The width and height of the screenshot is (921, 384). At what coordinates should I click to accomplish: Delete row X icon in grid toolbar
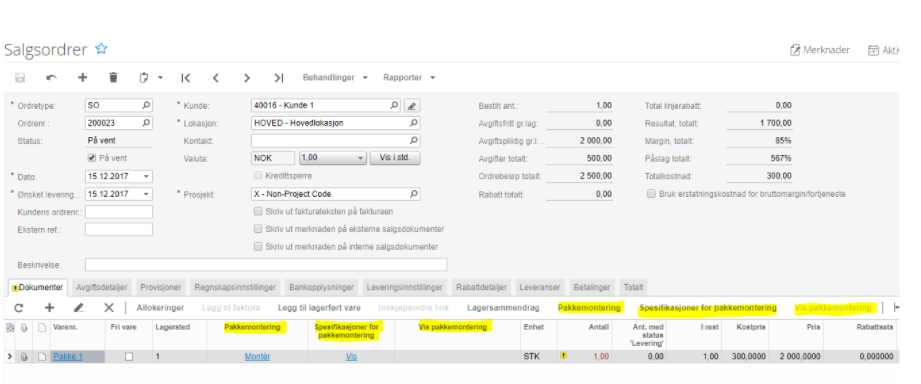(109, 308)
